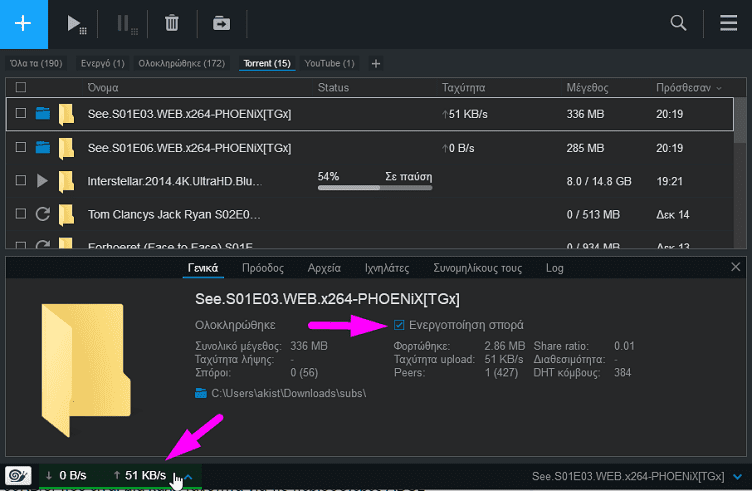The width and height of the screenshot is (752, 491).
Task: Switch to the Πρόοδος details tab
Action: click(263, 268)
